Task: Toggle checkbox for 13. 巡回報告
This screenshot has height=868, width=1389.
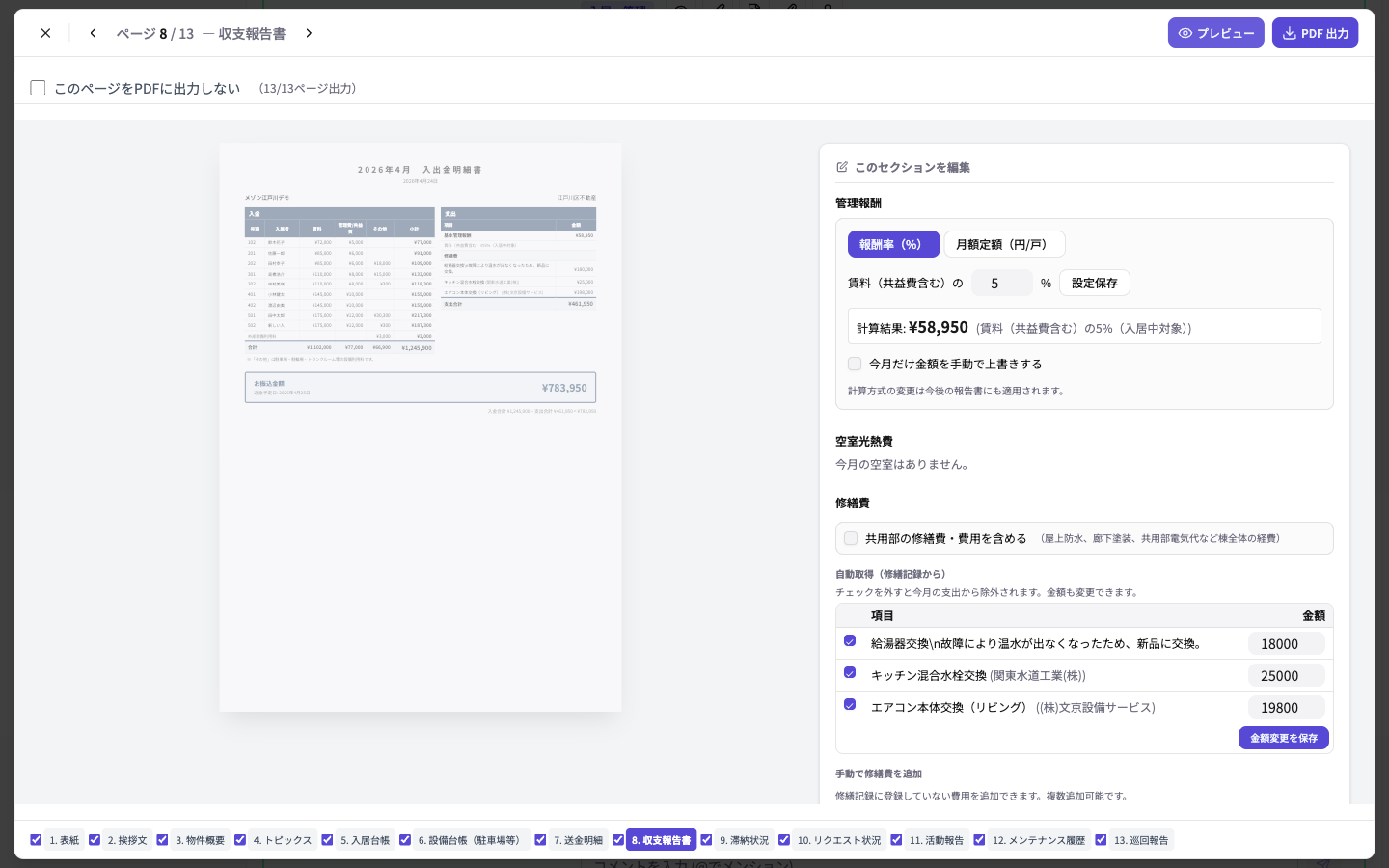Action: tap(1101, 840)
